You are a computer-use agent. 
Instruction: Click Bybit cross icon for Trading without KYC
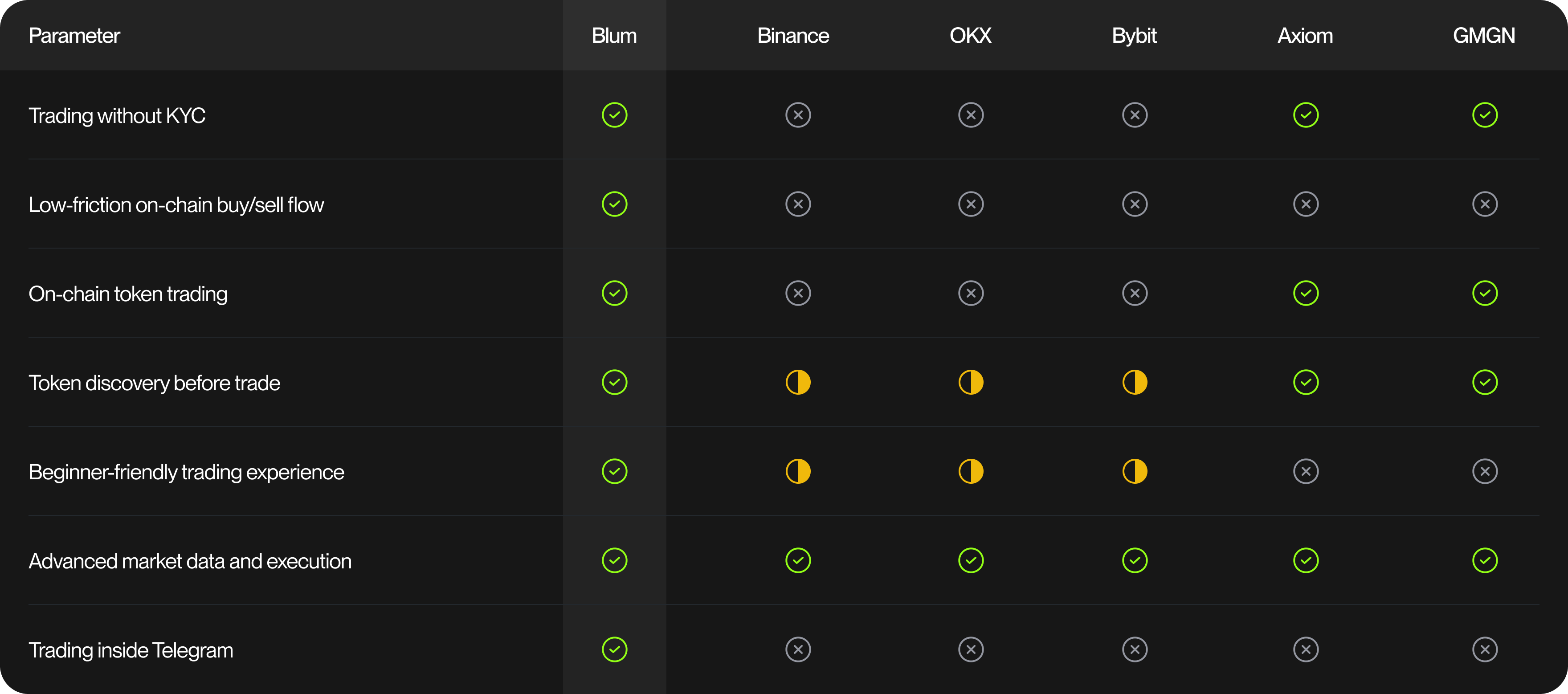coord(1135,115)
